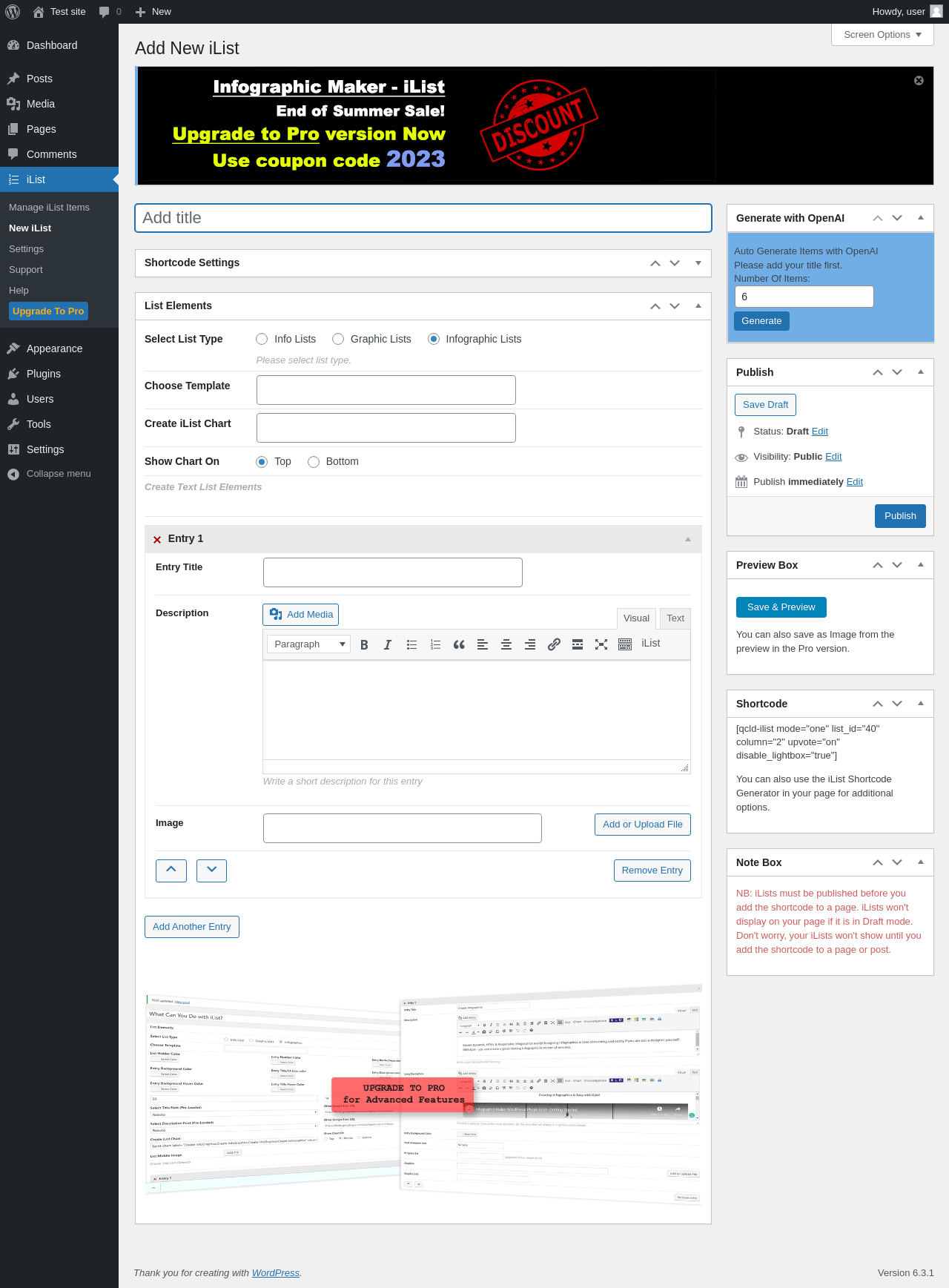Toggle the editor toolbar keyboard icon
The image size is (949, 1288).
coord(625,644)
